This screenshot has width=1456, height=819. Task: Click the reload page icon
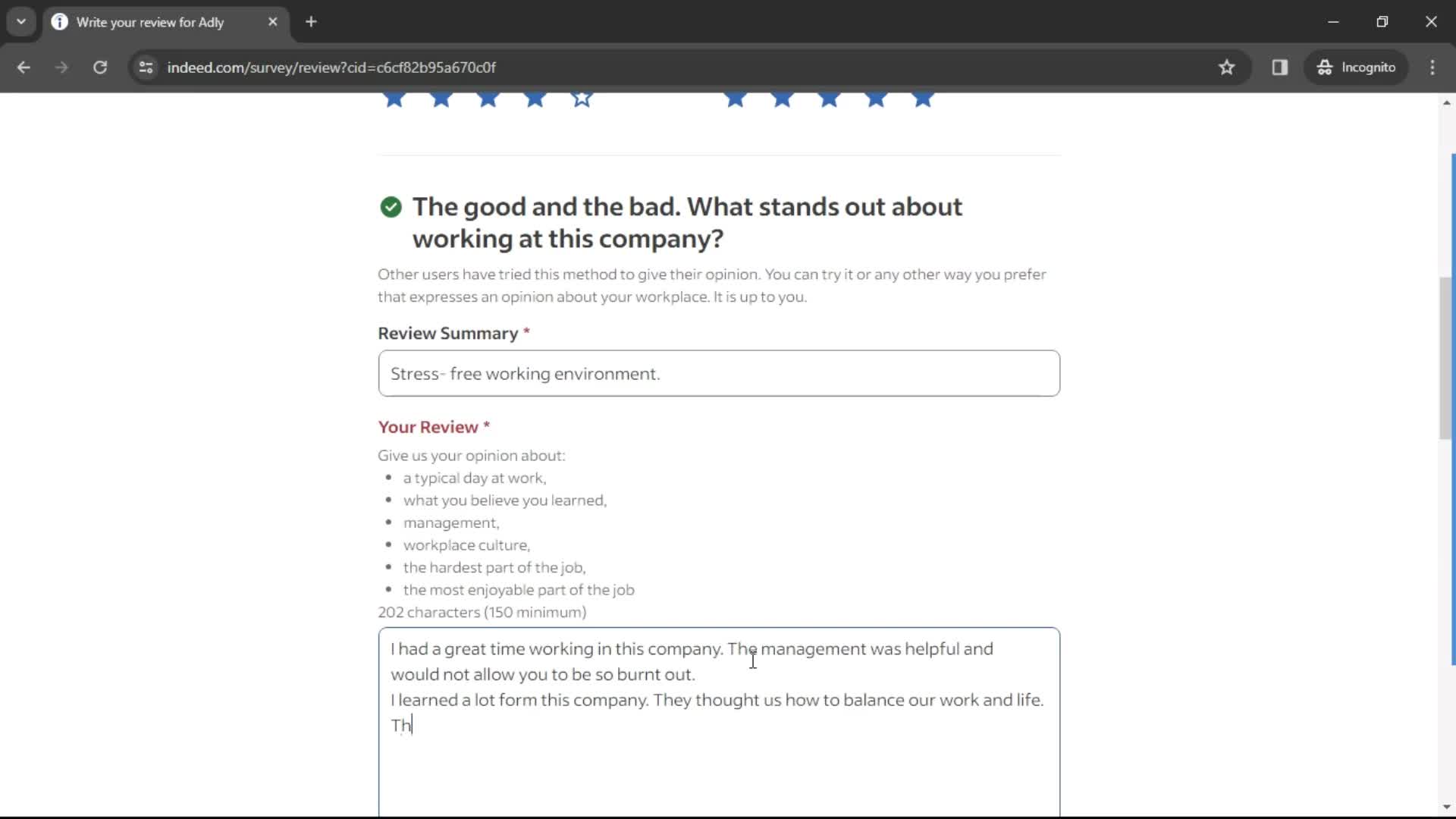pos(100,67)
